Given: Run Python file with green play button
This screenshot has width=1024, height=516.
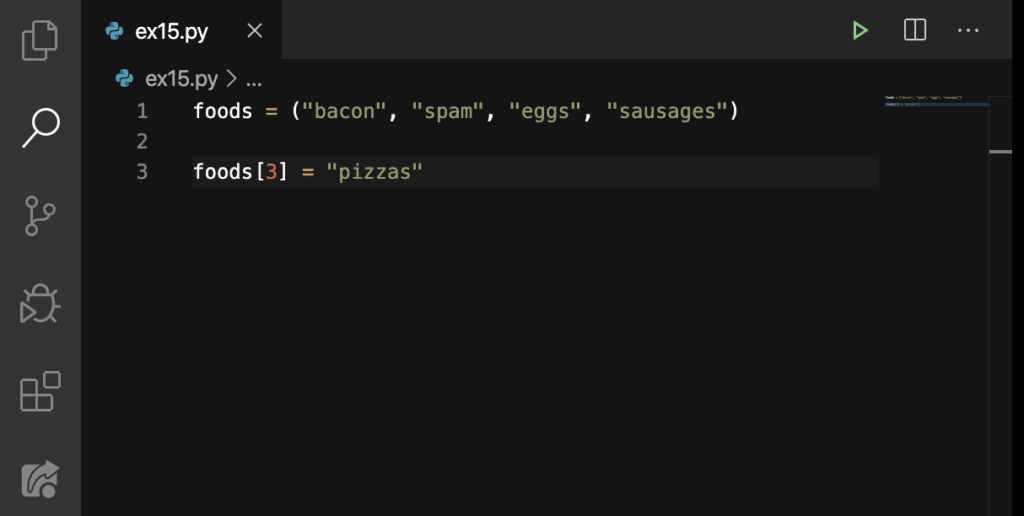Looking at the screenshot, I should pyautogui.click(x=860, y=30).
